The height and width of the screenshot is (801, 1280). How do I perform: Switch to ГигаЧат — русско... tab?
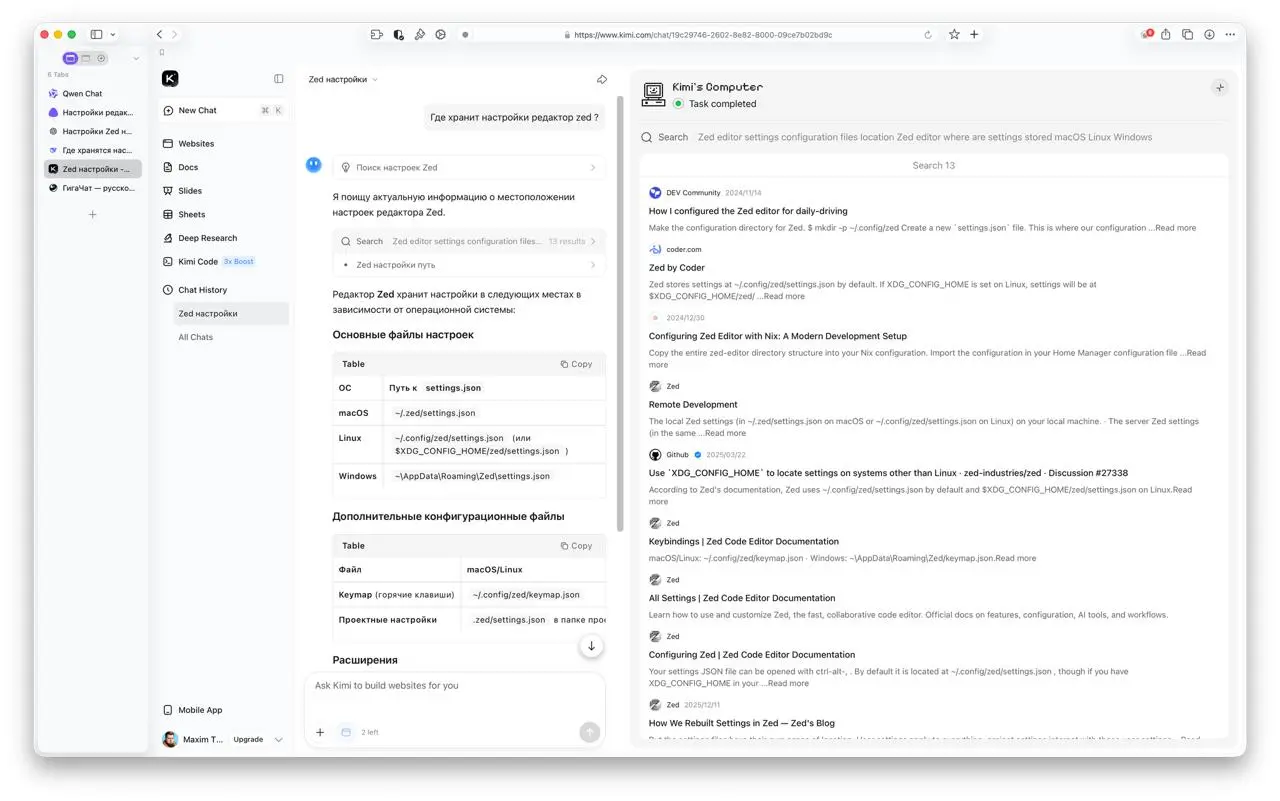(x=93, y=188)
